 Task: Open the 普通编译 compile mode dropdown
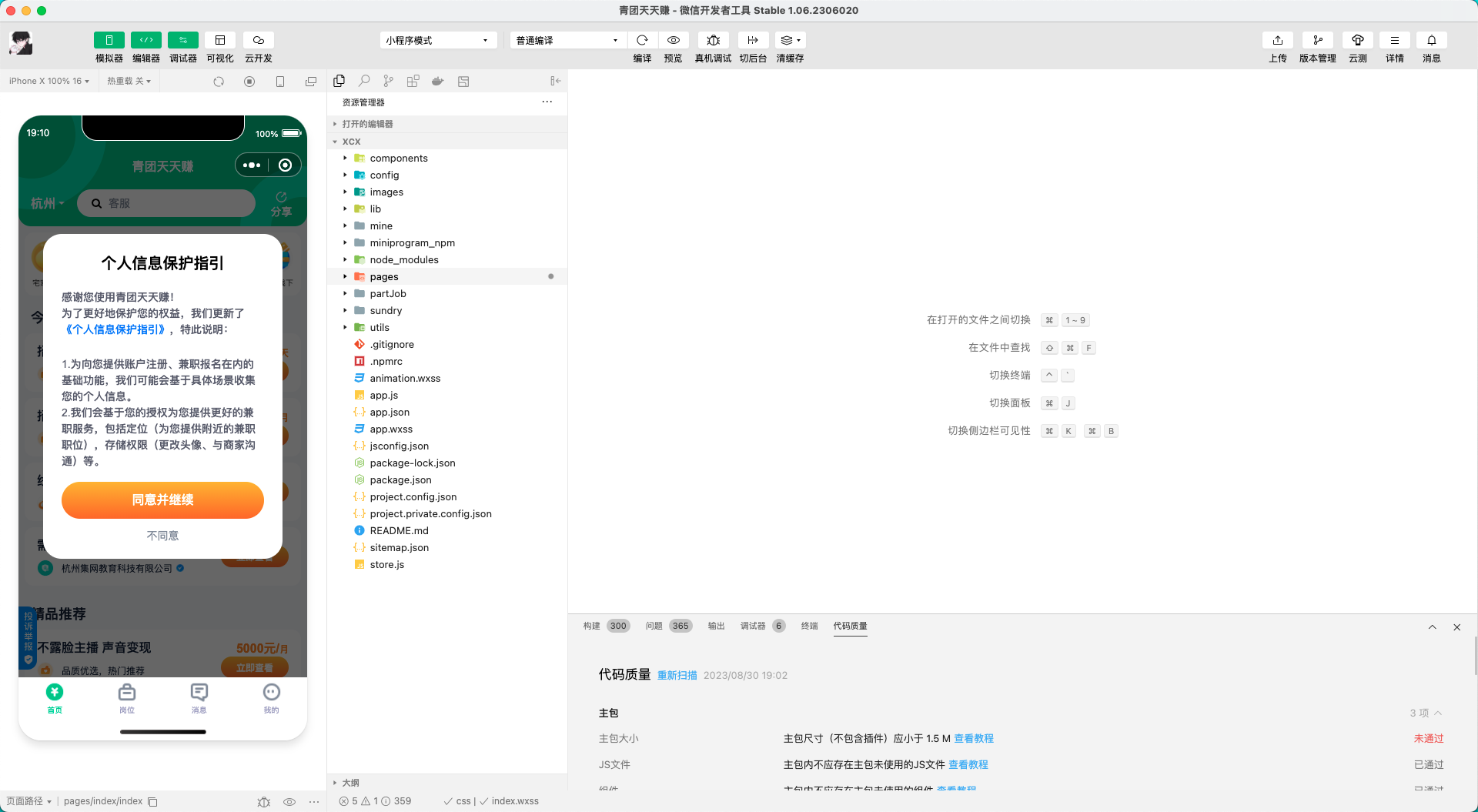pyautogui.click(x=568, y=40)
